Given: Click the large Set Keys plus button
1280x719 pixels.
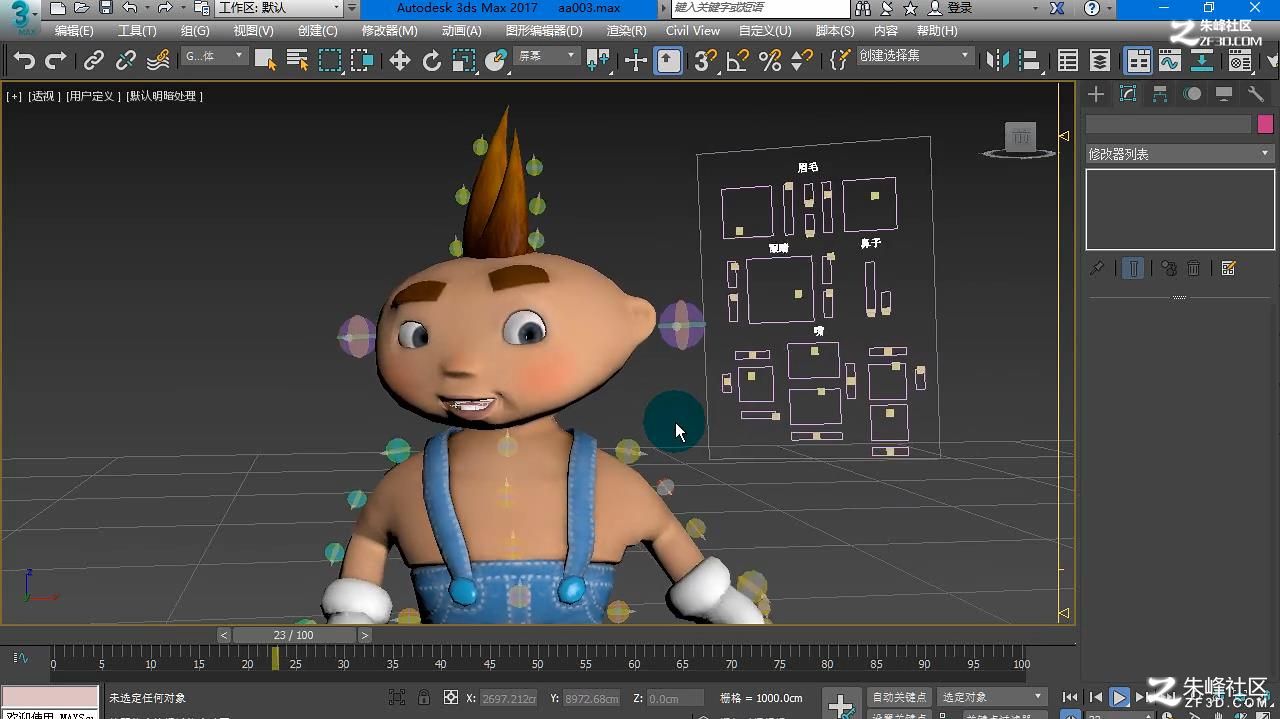Looking at the screenshot, I should pyautogui.click(x=841, y=704).
